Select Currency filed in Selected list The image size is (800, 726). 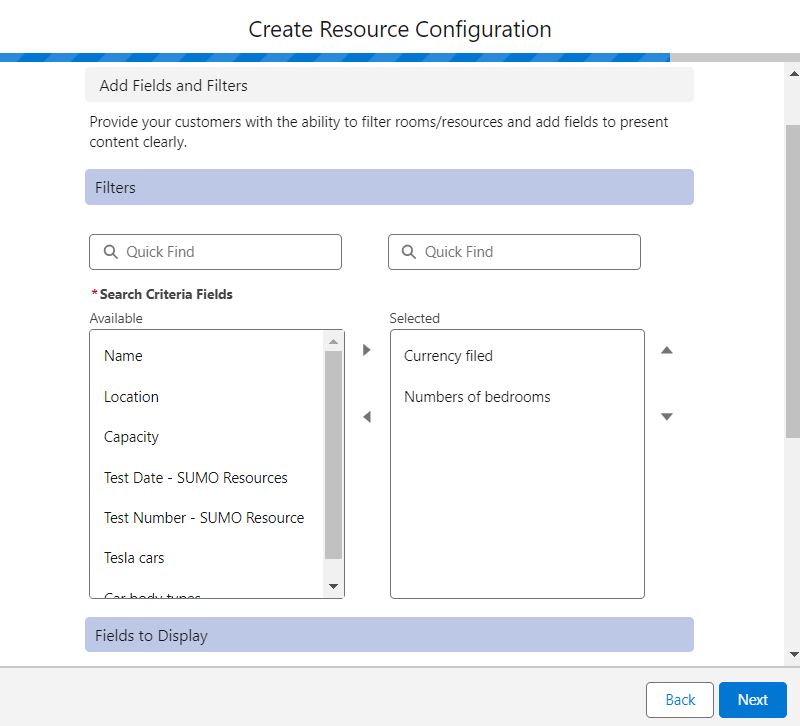pos(448,356)
